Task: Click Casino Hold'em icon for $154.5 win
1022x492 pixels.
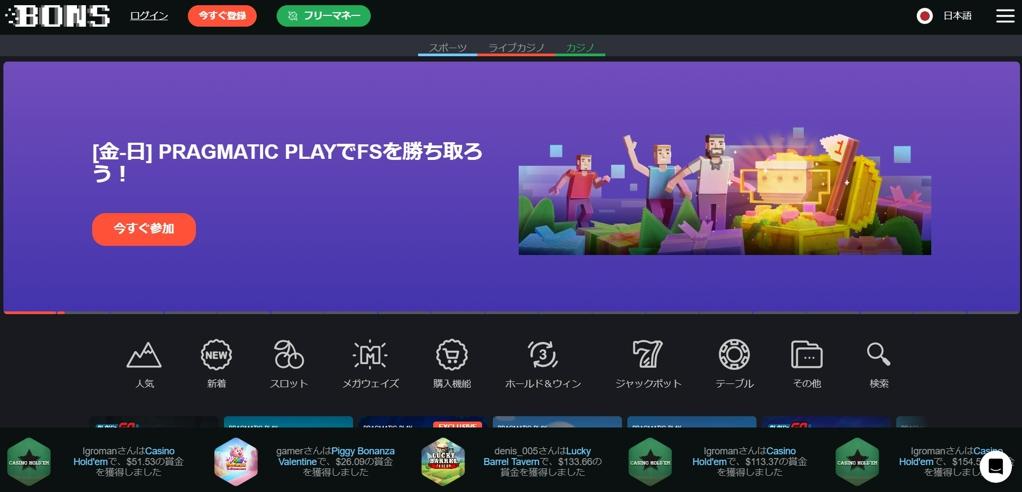Action: [x=857, y=461]
